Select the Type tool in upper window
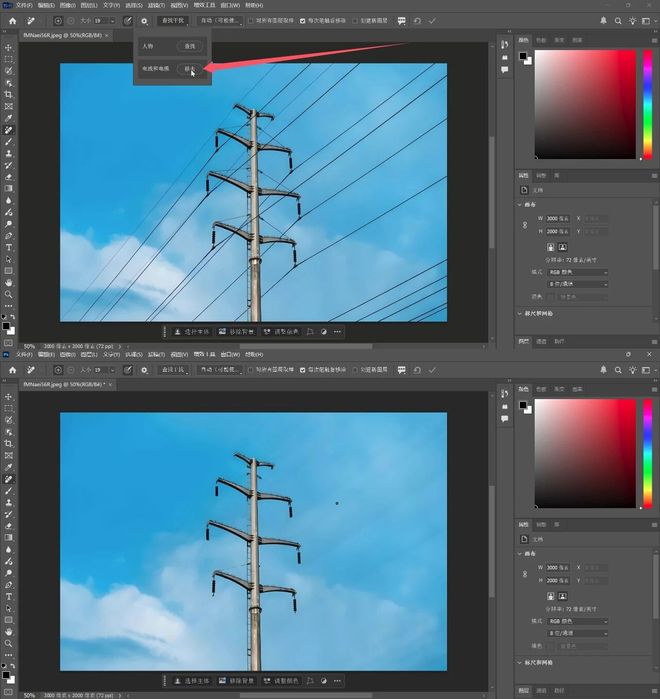 (8, 247)
